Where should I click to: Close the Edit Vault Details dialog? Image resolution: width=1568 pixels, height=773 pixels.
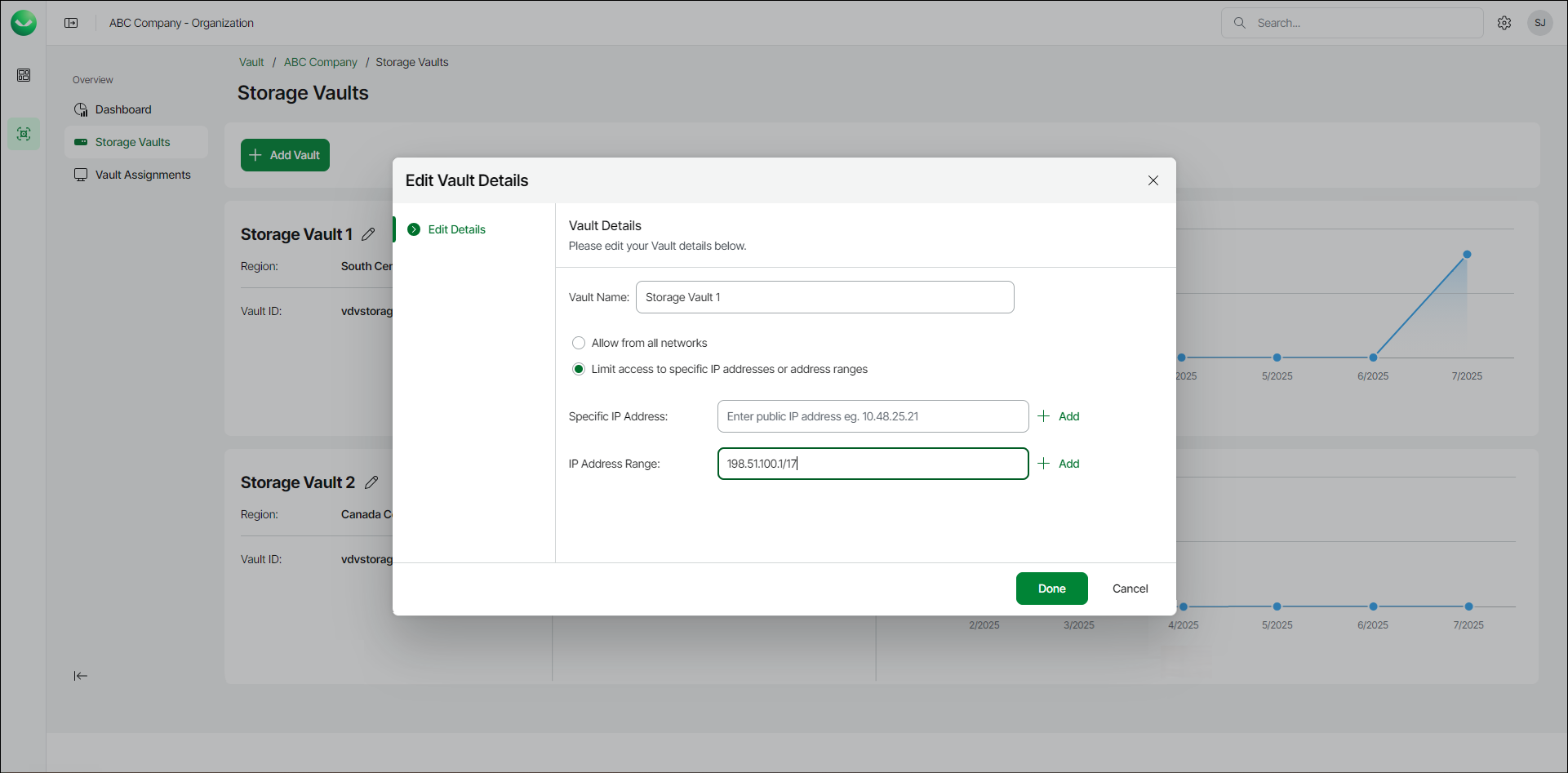tap(1153, 180)
